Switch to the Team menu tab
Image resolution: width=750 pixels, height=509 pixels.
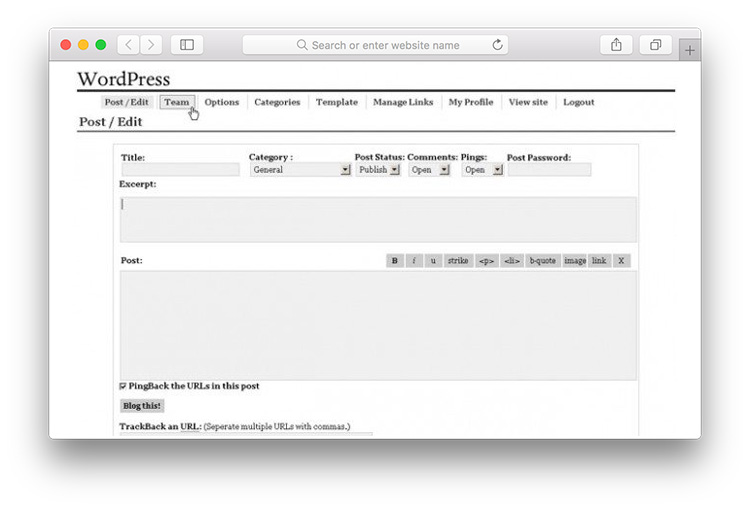pyautogui.click(x=177, y=102)
